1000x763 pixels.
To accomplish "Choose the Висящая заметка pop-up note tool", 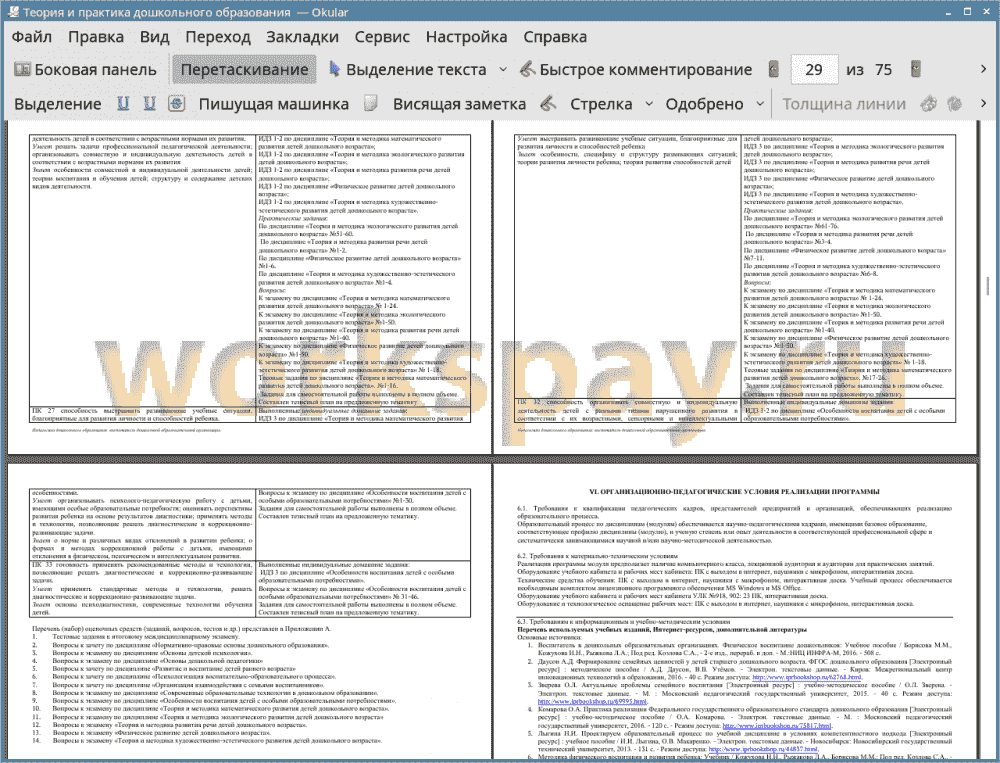I will pos(459,104).
